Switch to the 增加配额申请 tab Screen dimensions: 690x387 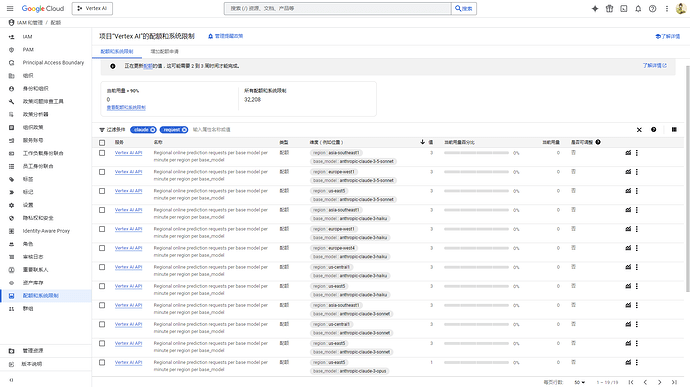(165, 52)
